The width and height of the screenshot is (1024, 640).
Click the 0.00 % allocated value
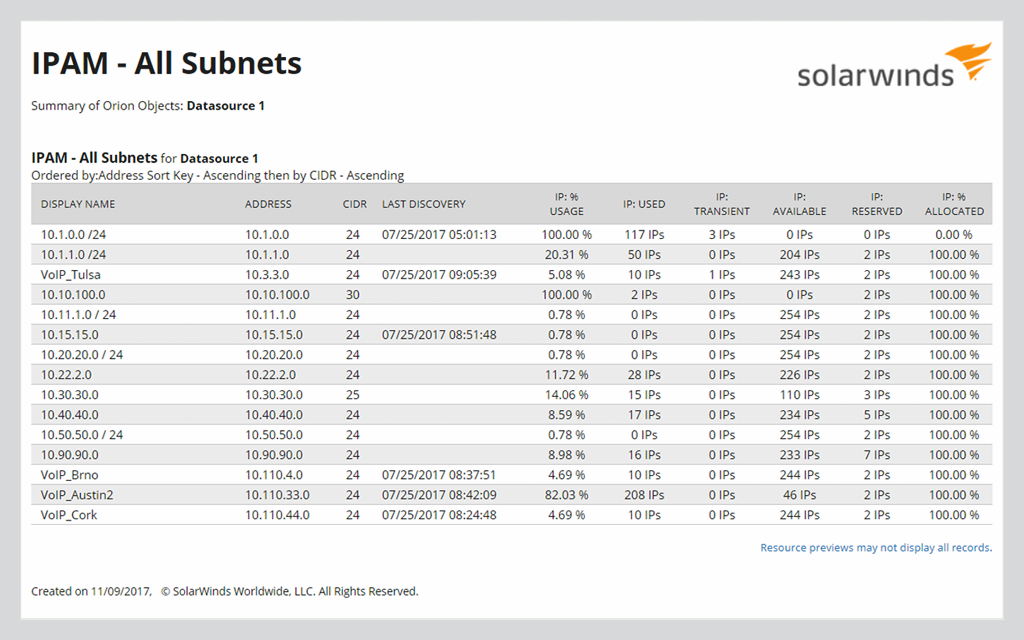(x=954, y=234)
